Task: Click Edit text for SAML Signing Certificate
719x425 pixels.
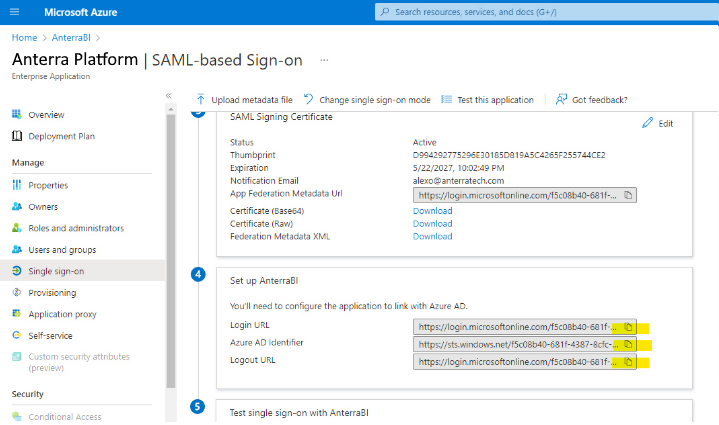Action: coord(666,123)
